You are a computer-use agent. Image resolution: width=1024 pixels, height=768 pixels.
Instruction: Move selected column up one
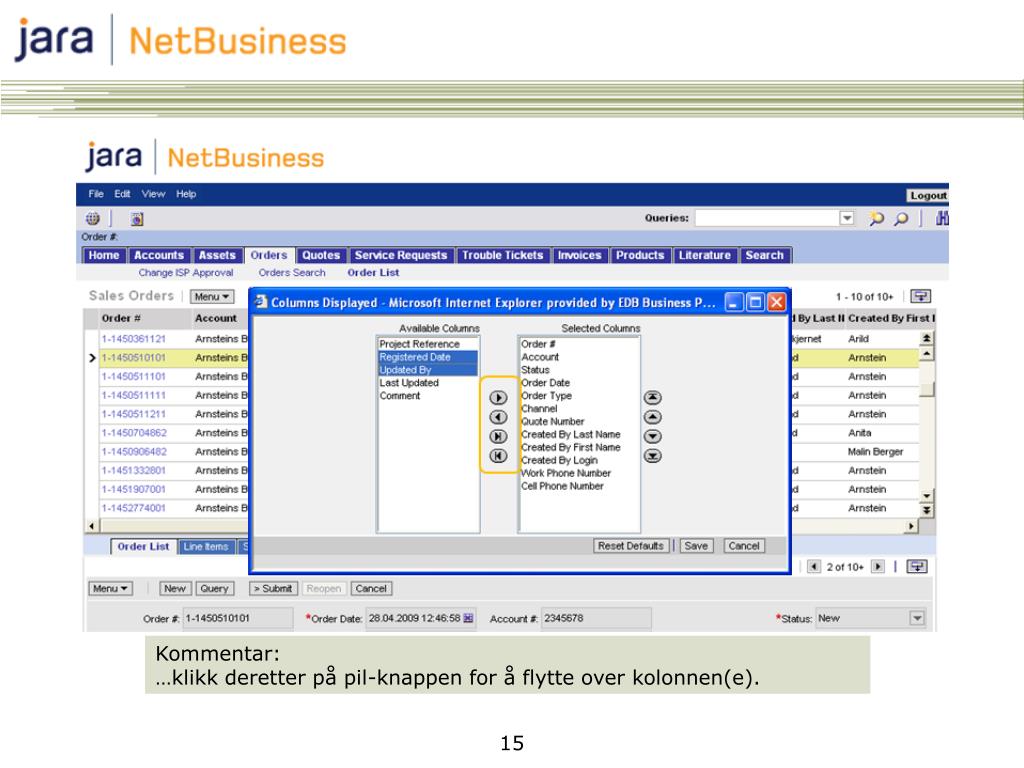652,417
